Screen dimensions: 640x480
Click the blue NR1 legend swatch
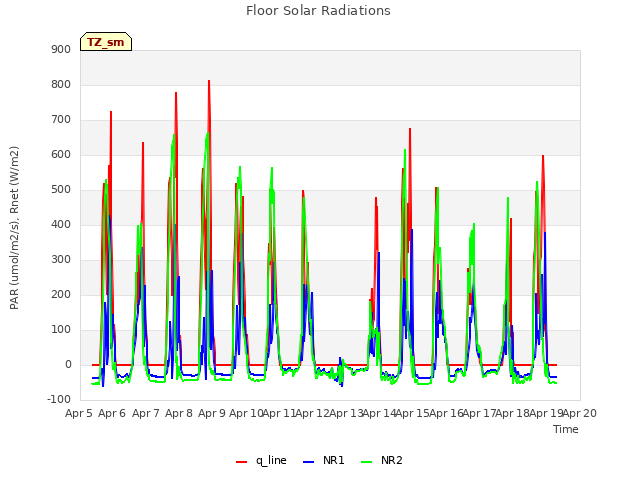coord(309,462)
